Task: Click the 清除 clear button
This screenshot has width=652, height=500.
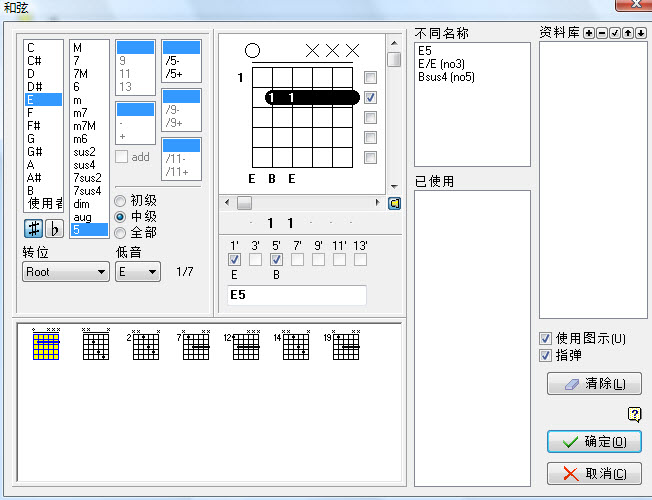Action: point(594,384)
